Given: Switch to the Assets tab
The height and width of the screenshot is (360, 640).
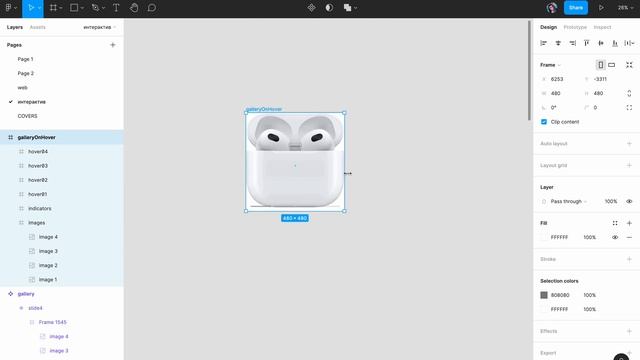Looking at the screenshot, I should [x=38, y=27].
